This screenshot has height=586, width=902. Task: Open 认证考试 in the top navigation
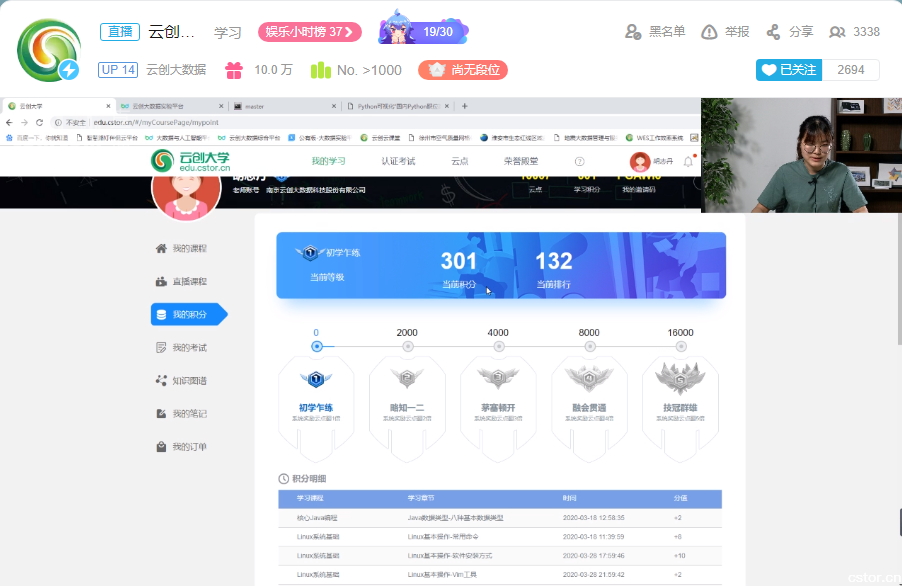tap(398, 161)
